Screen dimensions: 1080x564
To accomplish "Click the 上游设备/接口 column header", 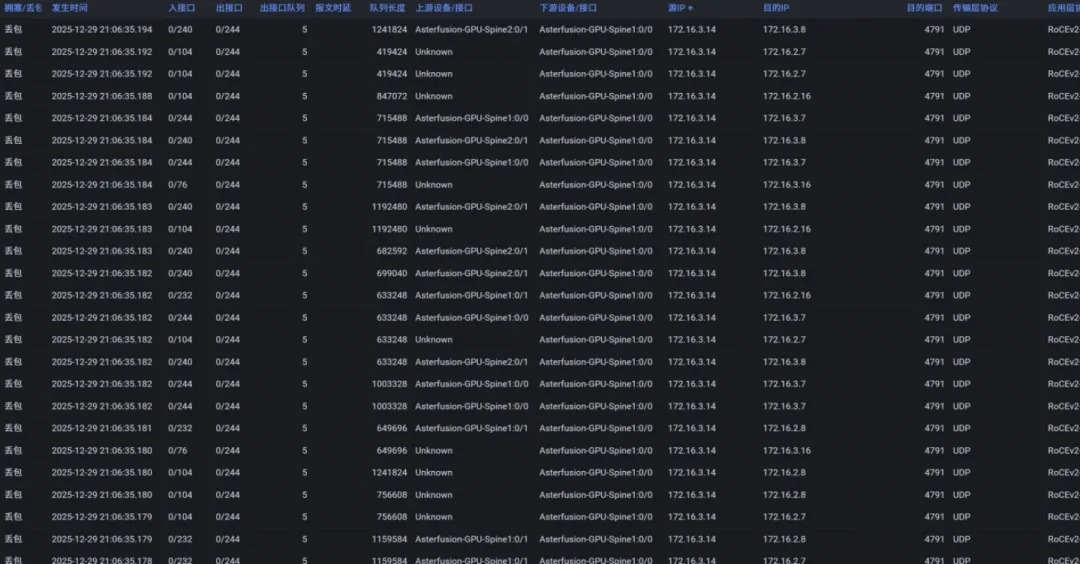I will pos(445,7).
